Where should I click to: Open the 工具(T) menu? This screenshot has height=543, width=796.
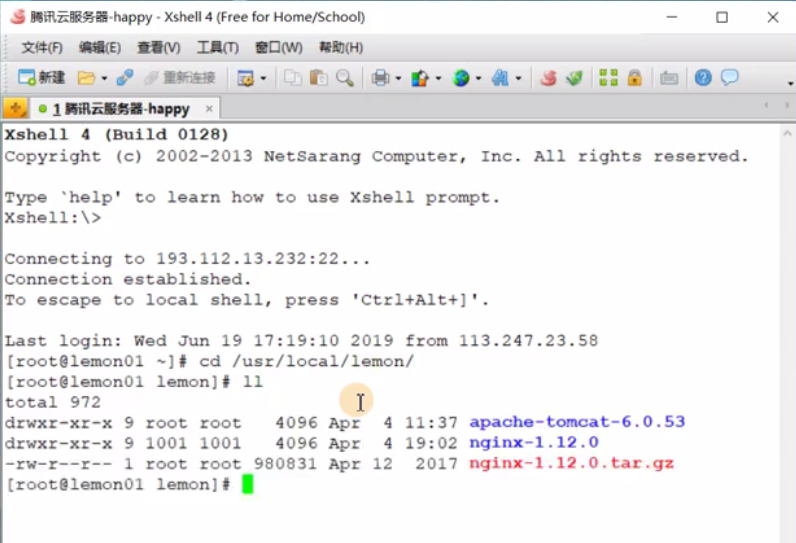(x=218, y=47)
